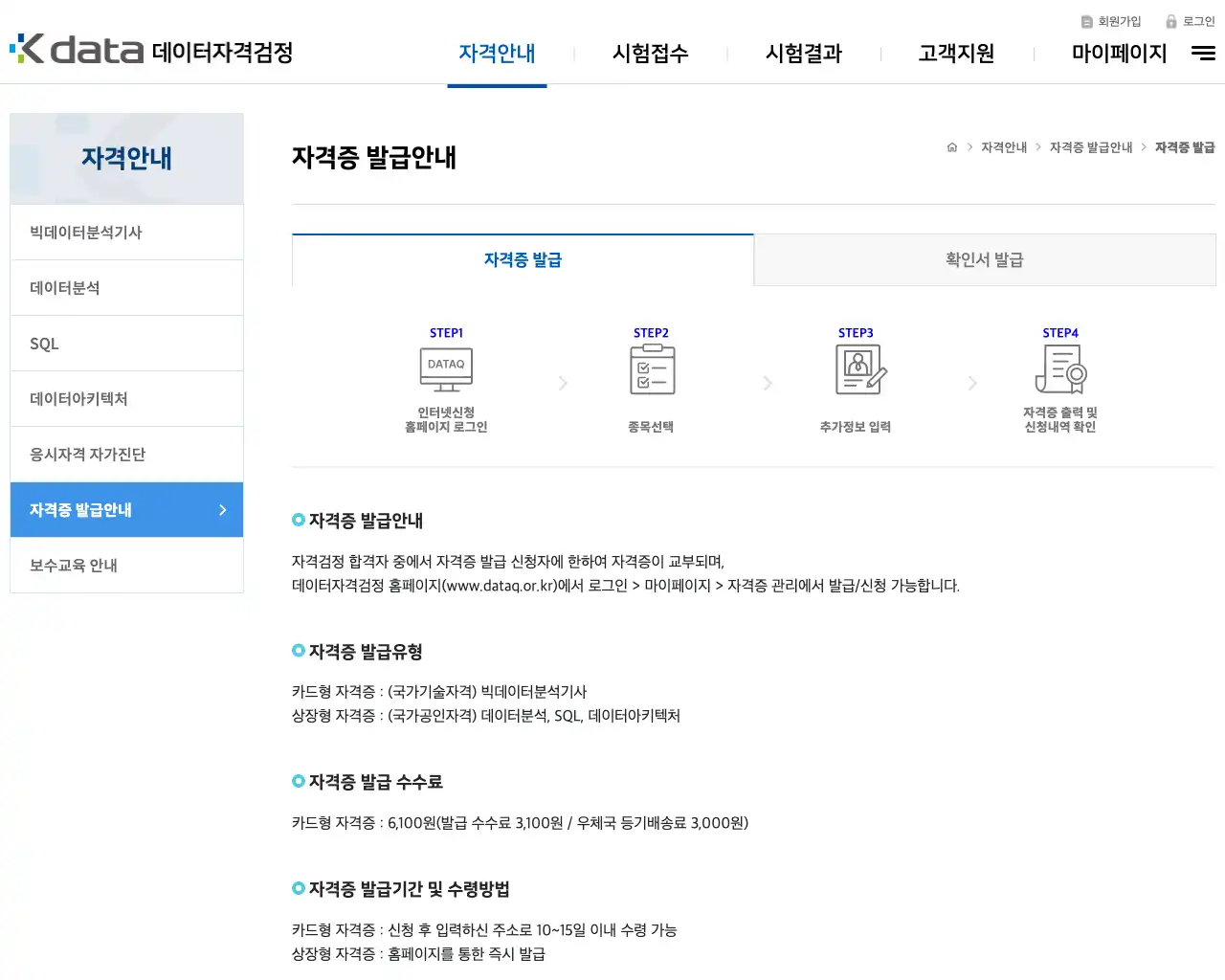Image resolution: width=1225 pixels, height=980 pixels.
Task: Click the document icon next to 회원가입
Action: (1087, 21)
